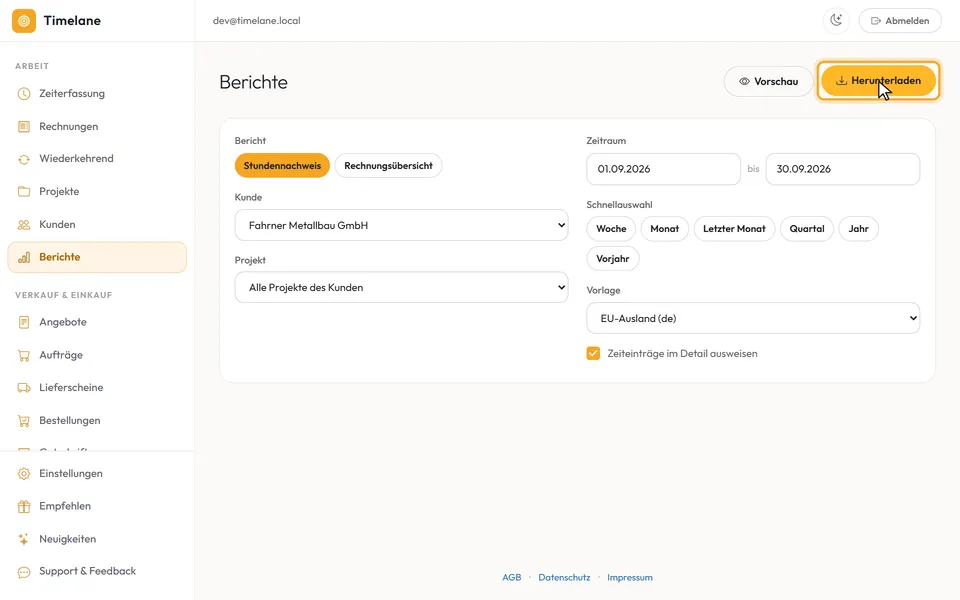Click the Support & Feedback chat icon
Viewport: 960px width, 600px height.
[24, 572]
